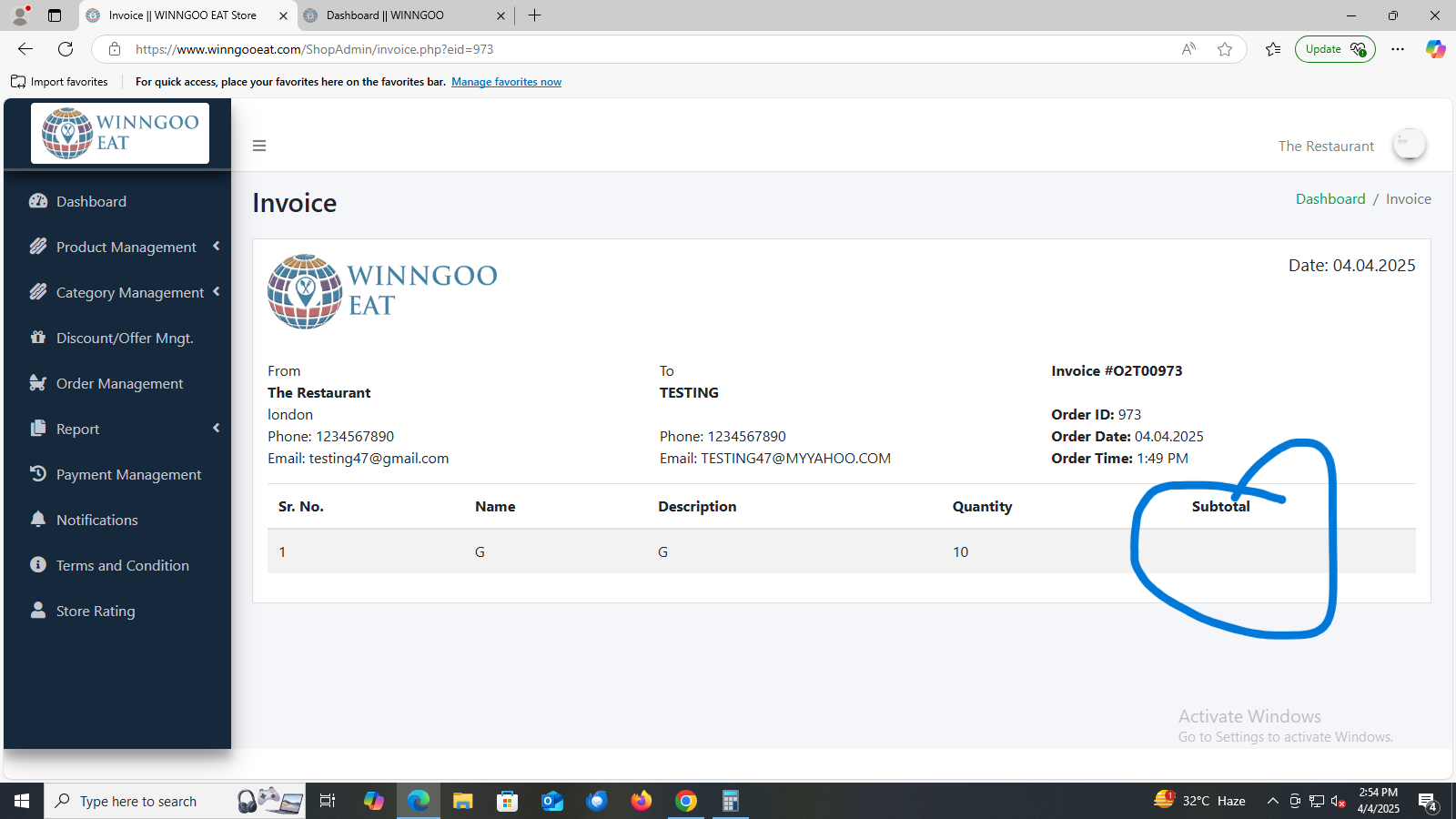Refresh the invoice page
1456x819 pixels.
point(66,49)
